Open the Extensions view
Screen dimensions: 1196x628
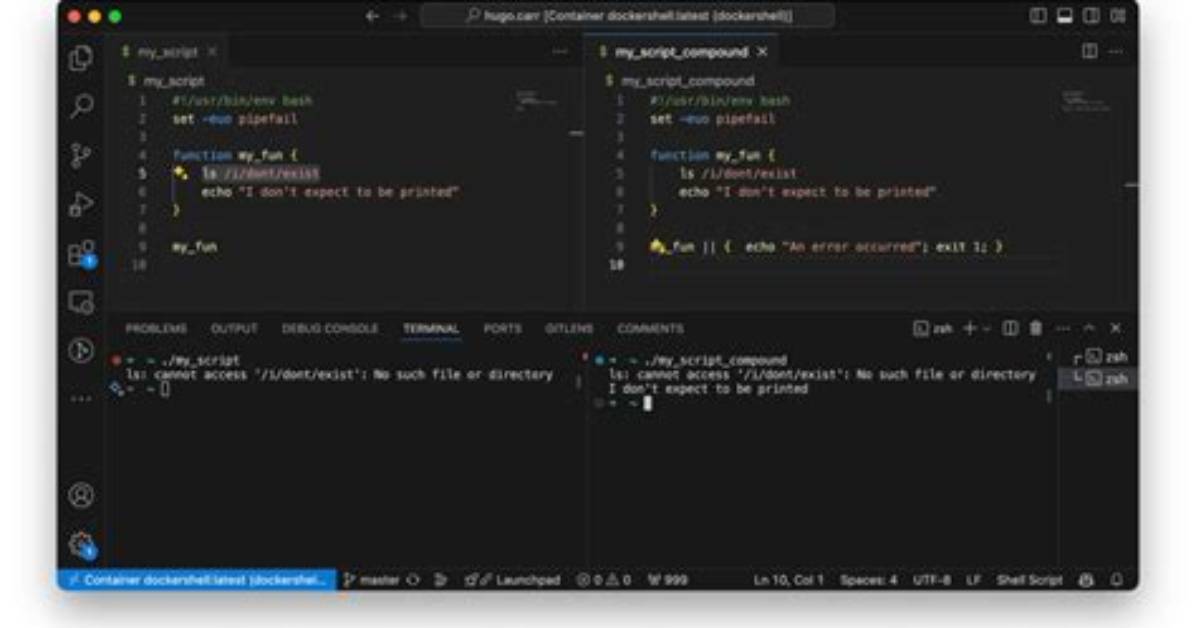click(x=81, y=253)
